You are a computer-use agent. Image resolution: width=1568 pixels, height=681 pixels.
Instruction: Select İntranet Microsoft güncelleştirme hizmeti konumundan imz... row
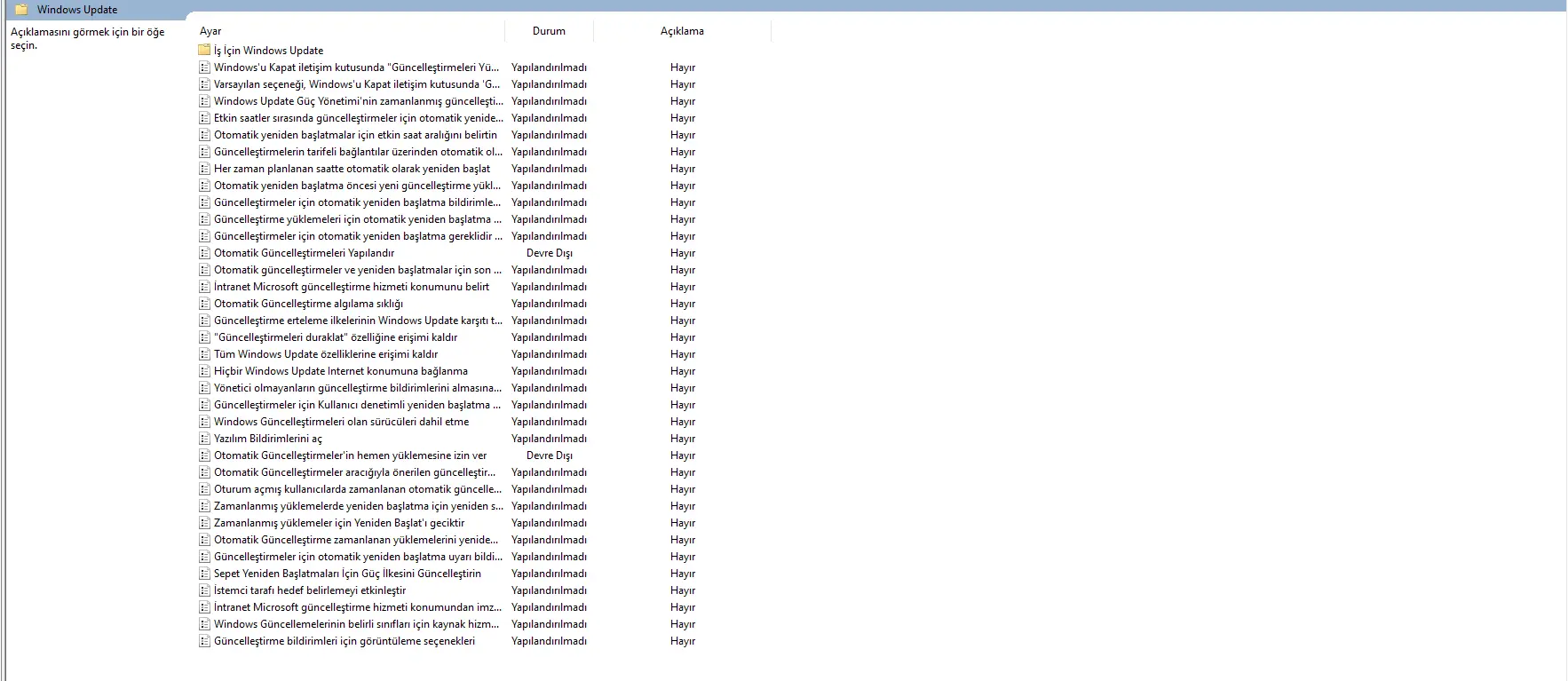(x=358, y=607)
